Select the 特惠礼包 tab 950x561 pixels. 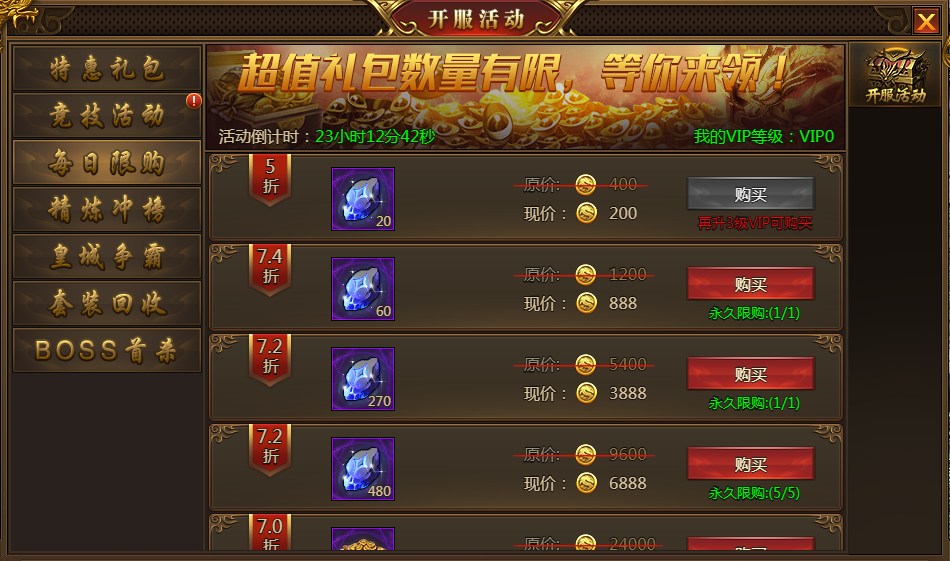107,68
